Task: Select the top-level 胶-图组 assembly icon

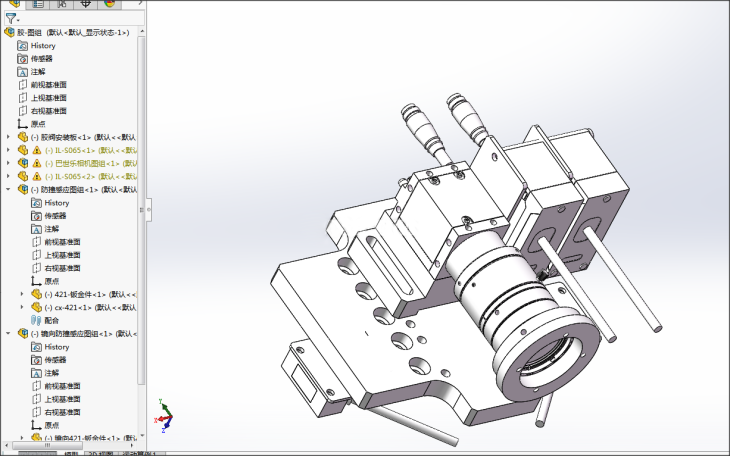Action: click(x=10, y=32)
